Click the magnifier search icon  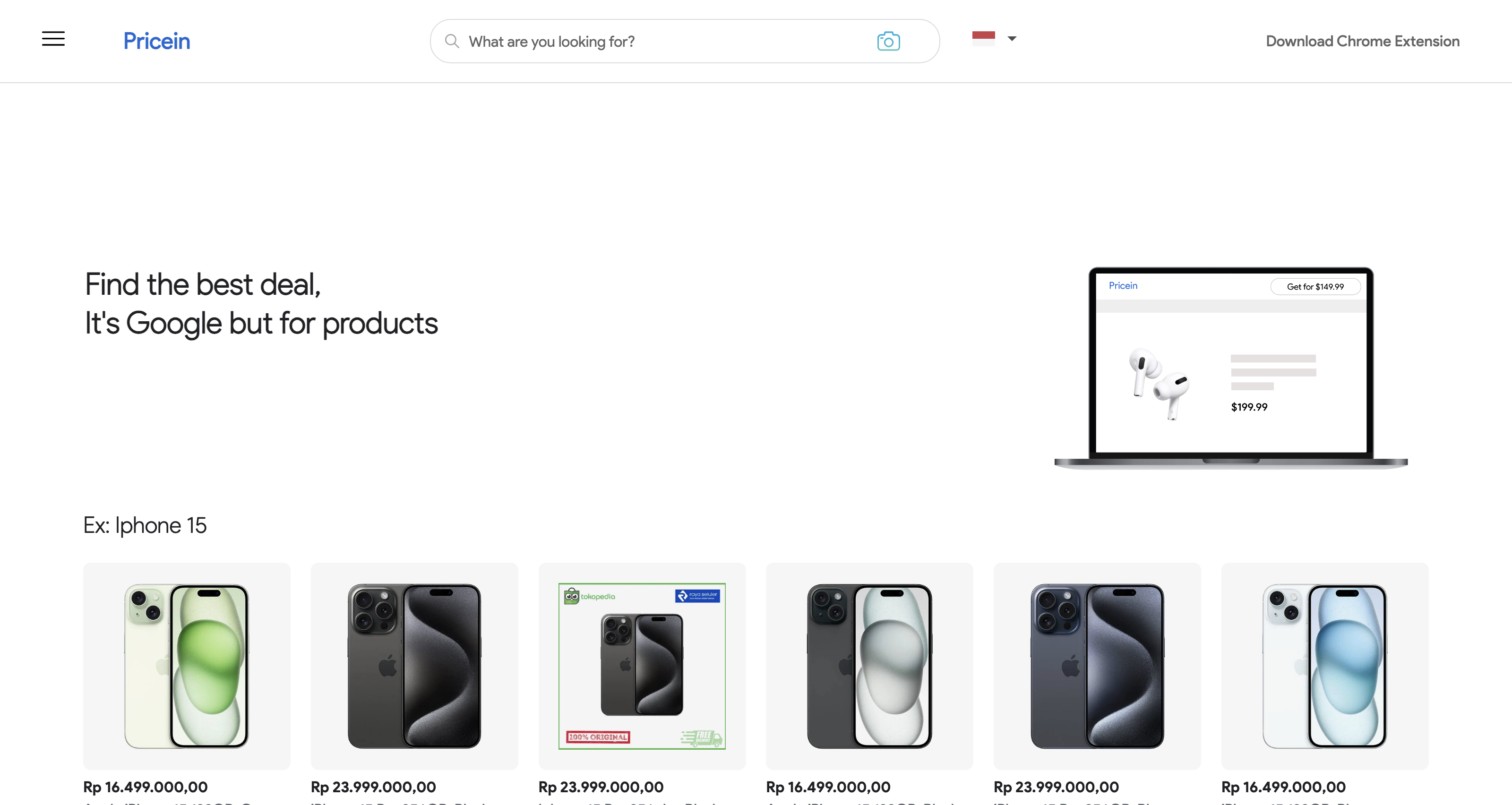[x=451, y=41]
